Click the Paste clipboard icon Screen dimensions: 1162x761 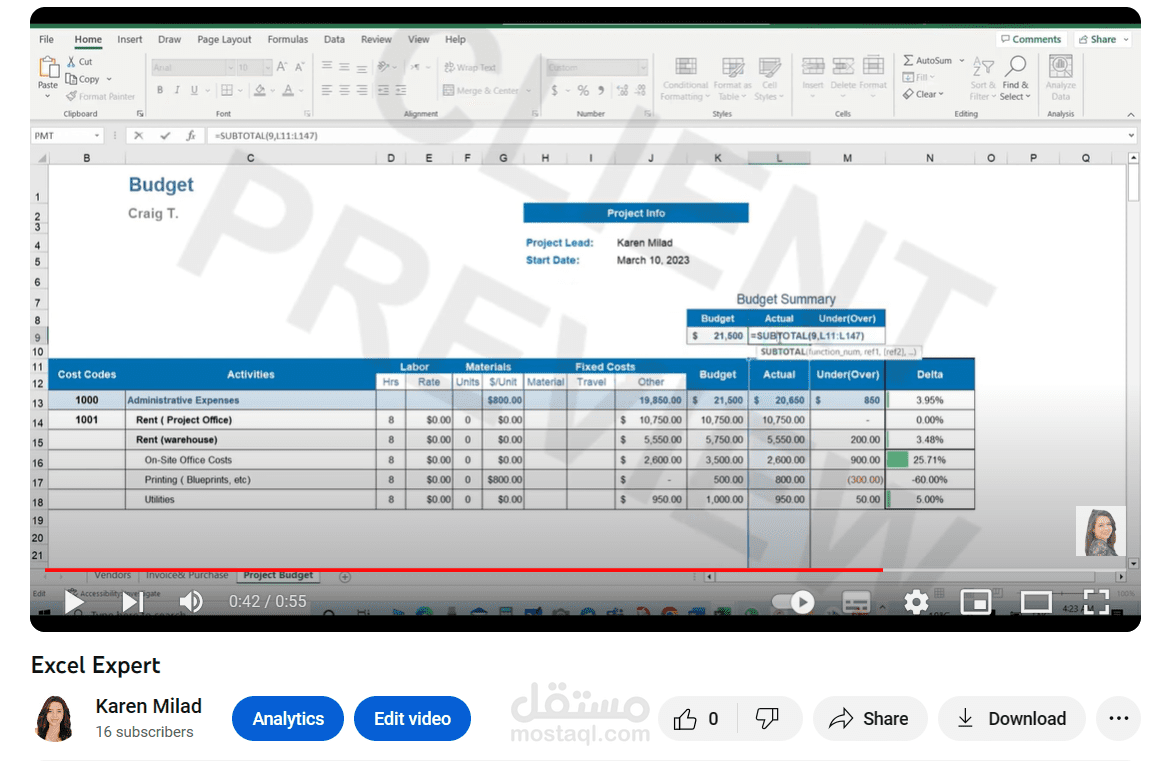tap(48, 68)
